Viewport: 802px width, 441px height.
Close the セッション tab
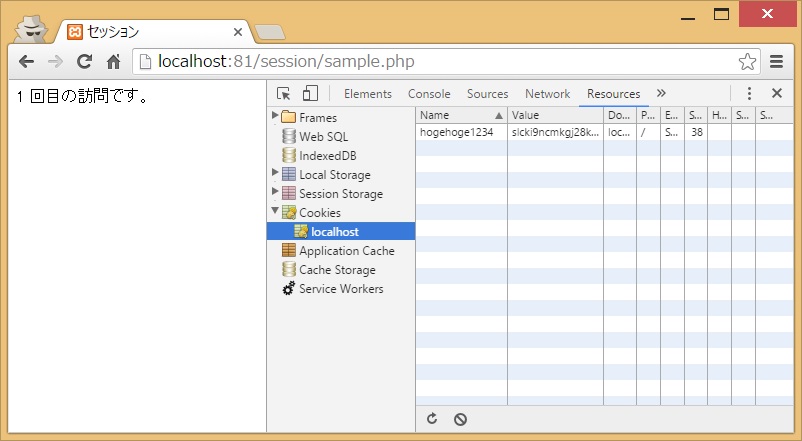click(237, 32)
